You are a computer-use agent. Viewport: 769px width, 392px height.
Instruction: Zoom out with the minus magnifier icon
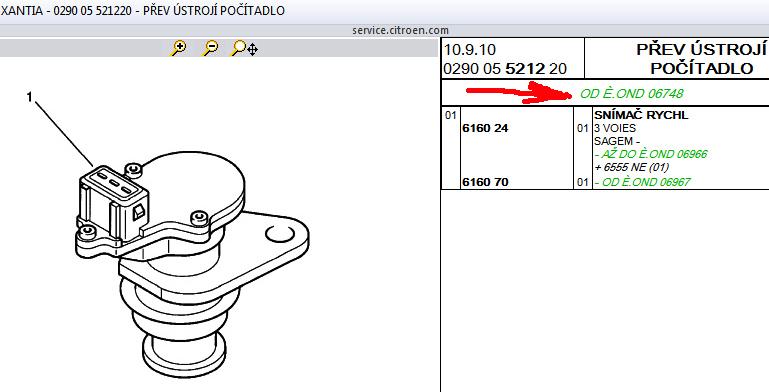[x=210, y=48]
